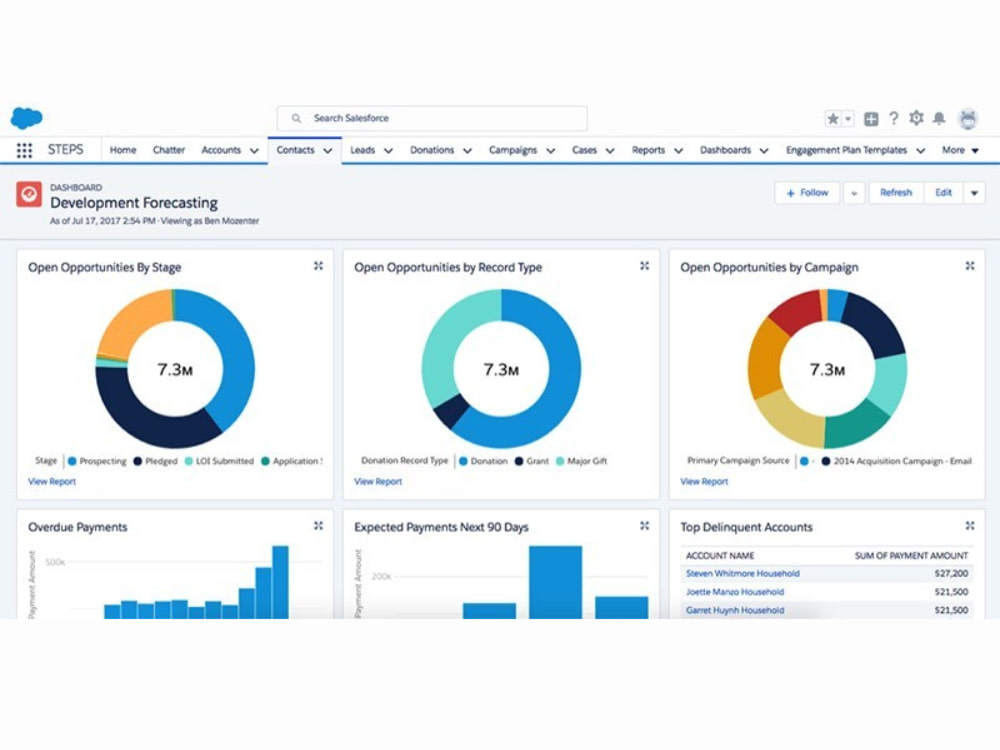The image size is (1000, 750).
Task: Open the Notifications bell icon
Action: tap(939, 118)
